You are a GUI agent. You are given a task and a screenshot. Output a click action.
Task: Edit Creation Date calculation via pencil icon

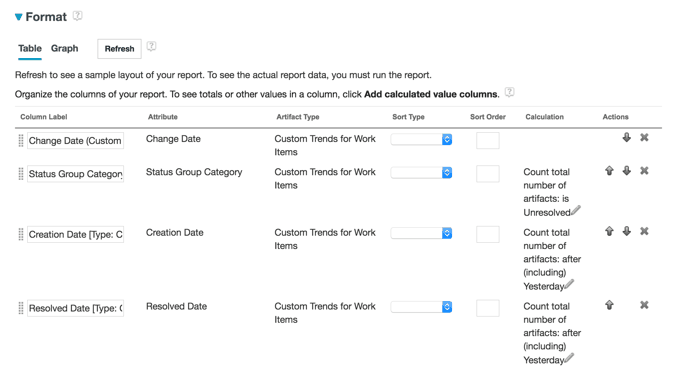pyautogui.click(x=569, y=284)
